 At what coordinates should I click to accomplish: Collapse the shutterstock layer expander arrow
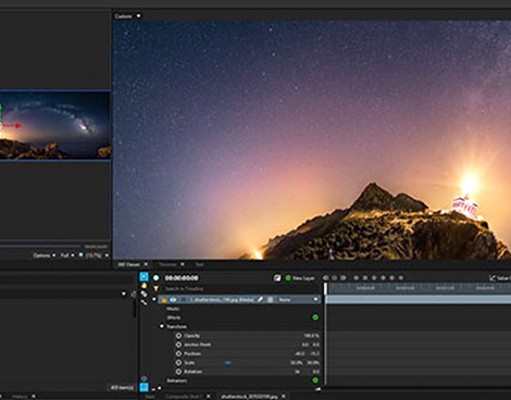[154, 299]
